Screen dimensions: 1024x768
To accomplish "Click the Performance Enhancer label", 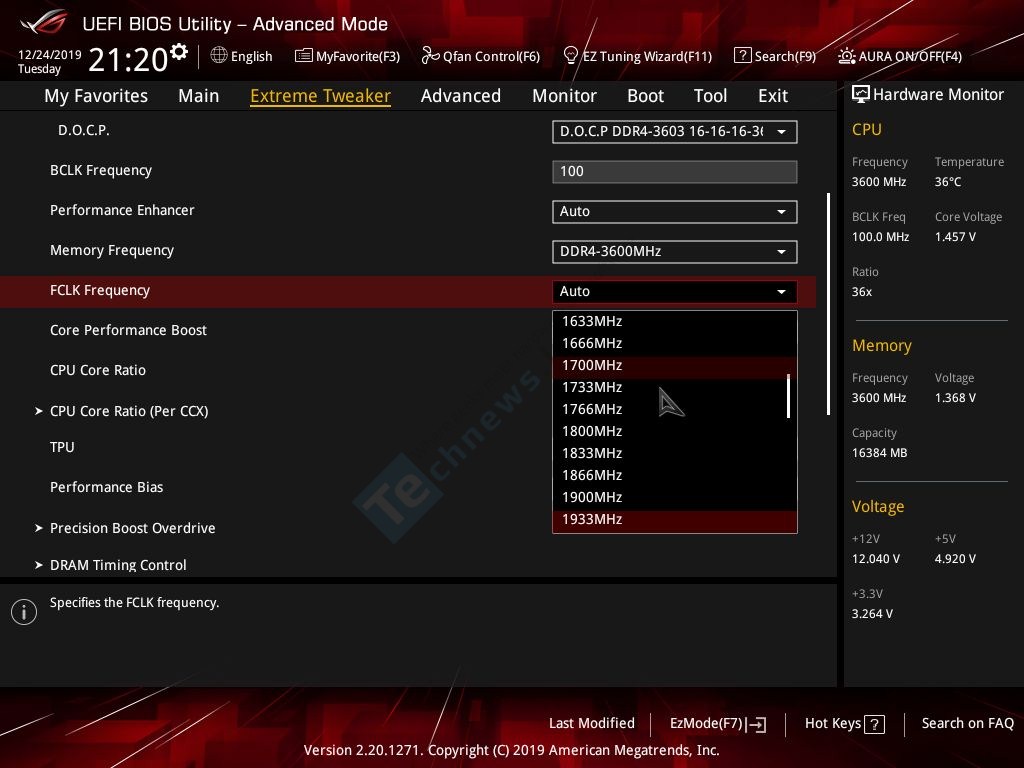I will [x=122, y=210].
